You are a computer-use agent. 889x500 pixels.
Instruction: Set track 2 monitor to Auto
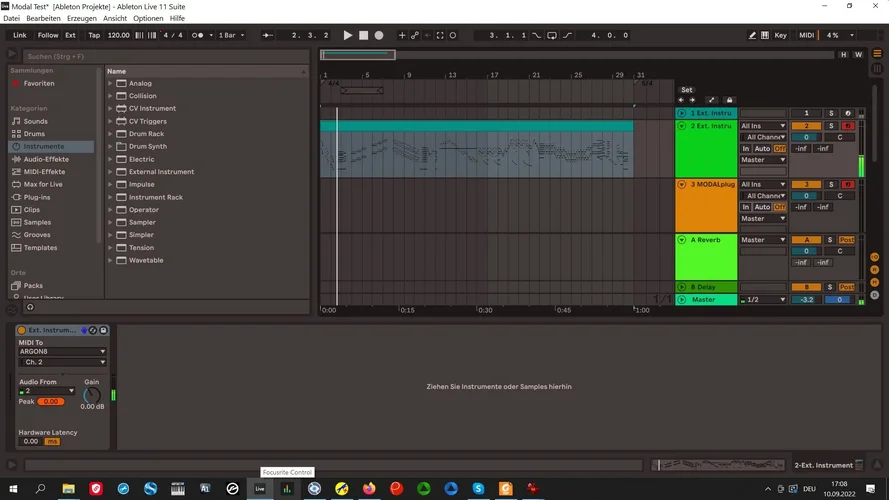click(x=762, y=149)
